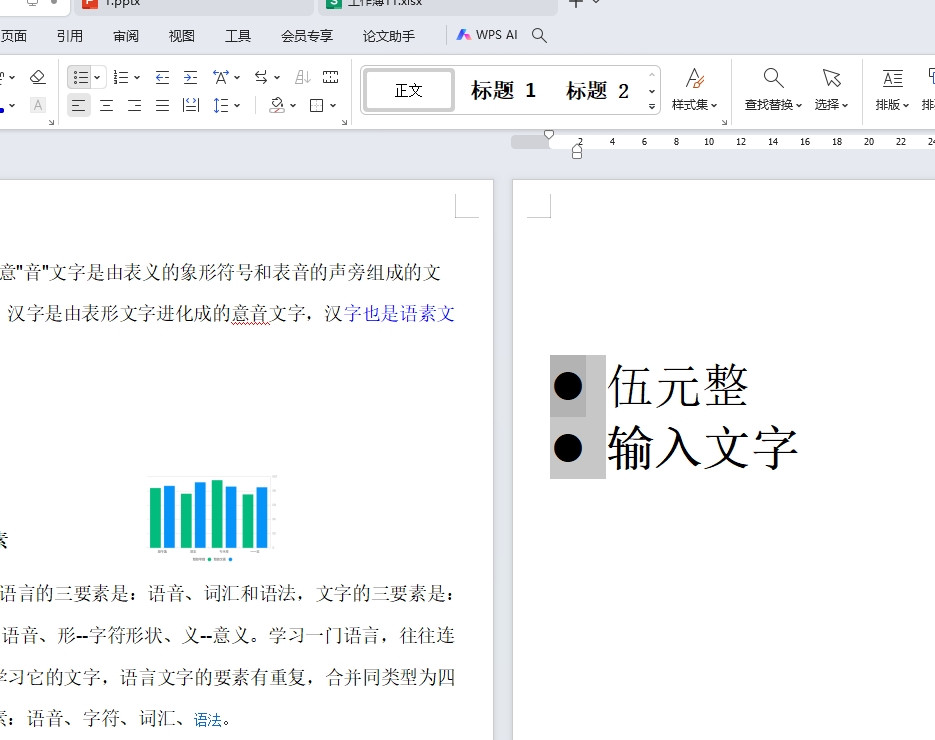Viewport: 935px width, 740px height.
Task: Open the styles pane launcher arrow
Action: pyautogui.click(x=725, y=122)
